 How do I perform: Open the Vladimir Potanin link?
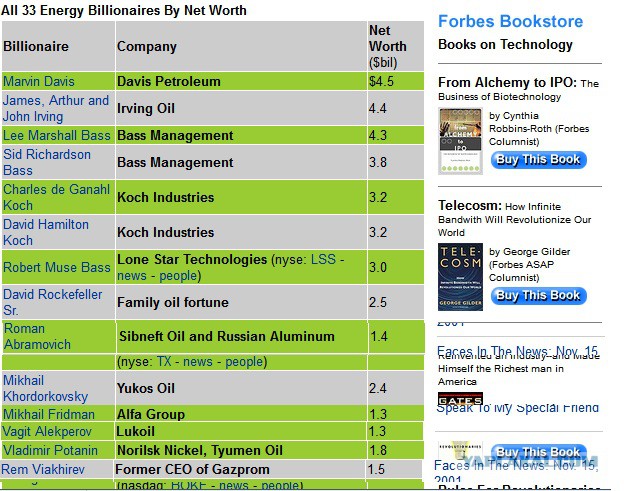(x=50, y=450)
